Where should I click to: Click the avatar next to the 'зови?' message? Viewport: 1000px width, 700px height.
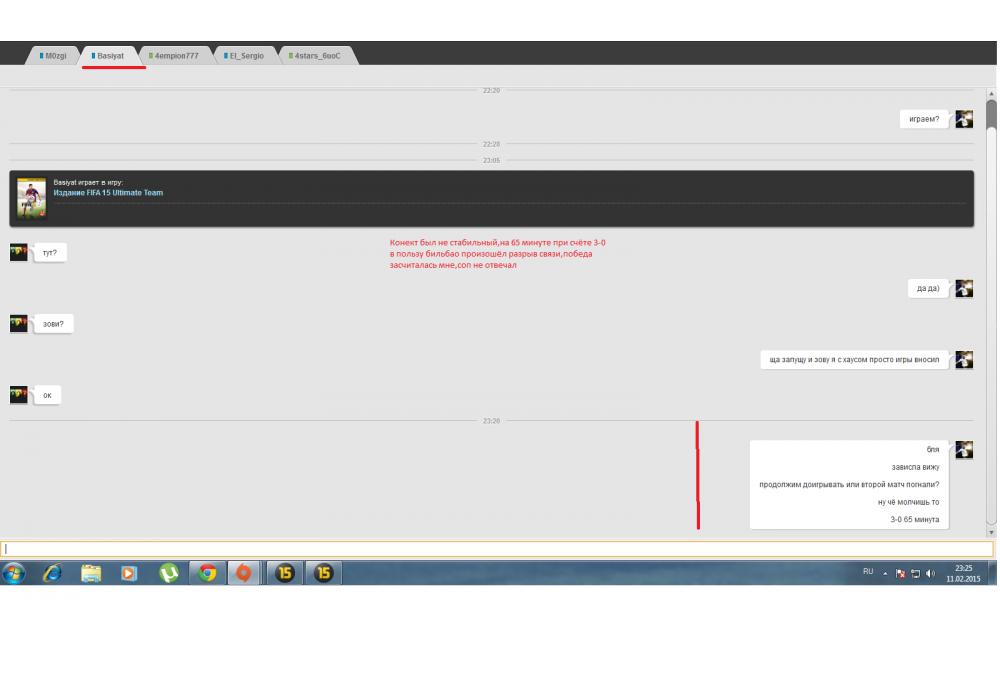pos(19,324)
